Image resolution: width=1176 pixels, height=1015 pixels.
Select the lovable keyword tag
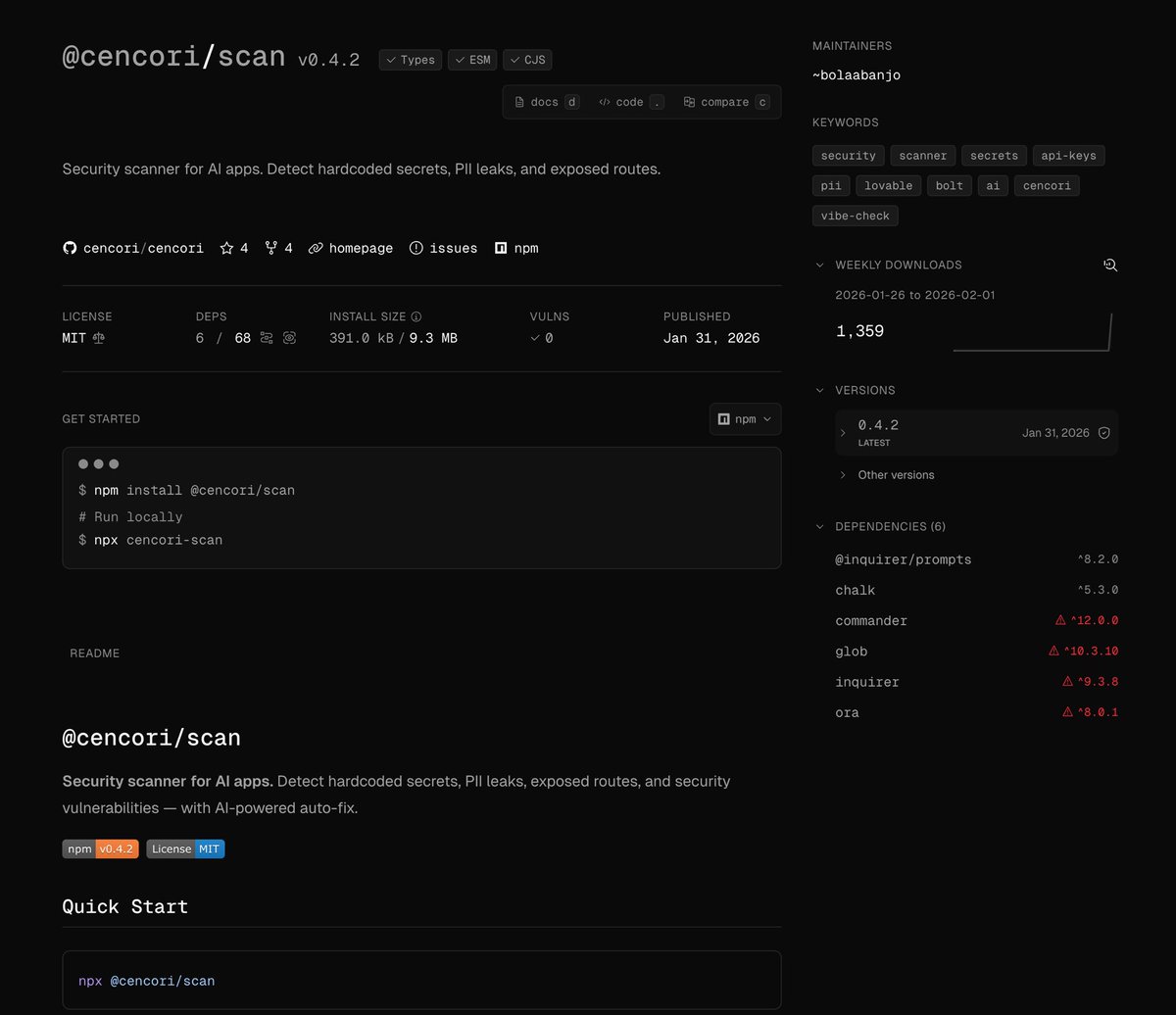point(888,185)
